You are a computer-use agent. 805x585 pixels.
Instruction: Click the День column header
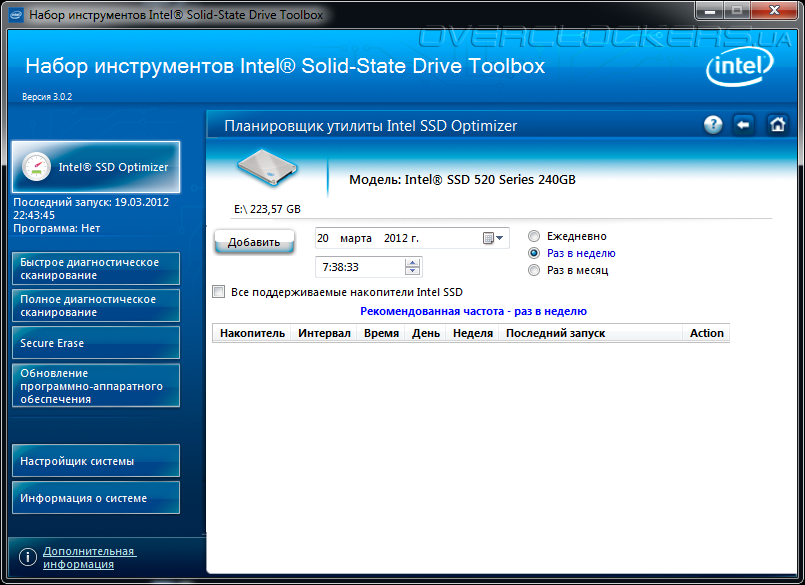pyautogui.click(x=426, y=333)
